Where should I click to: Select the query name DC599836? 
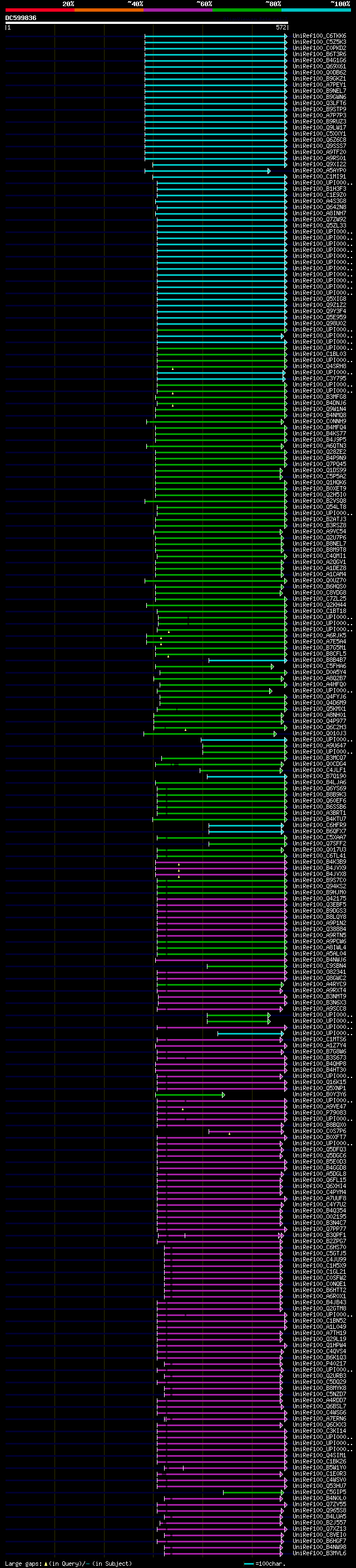(21, 18)
